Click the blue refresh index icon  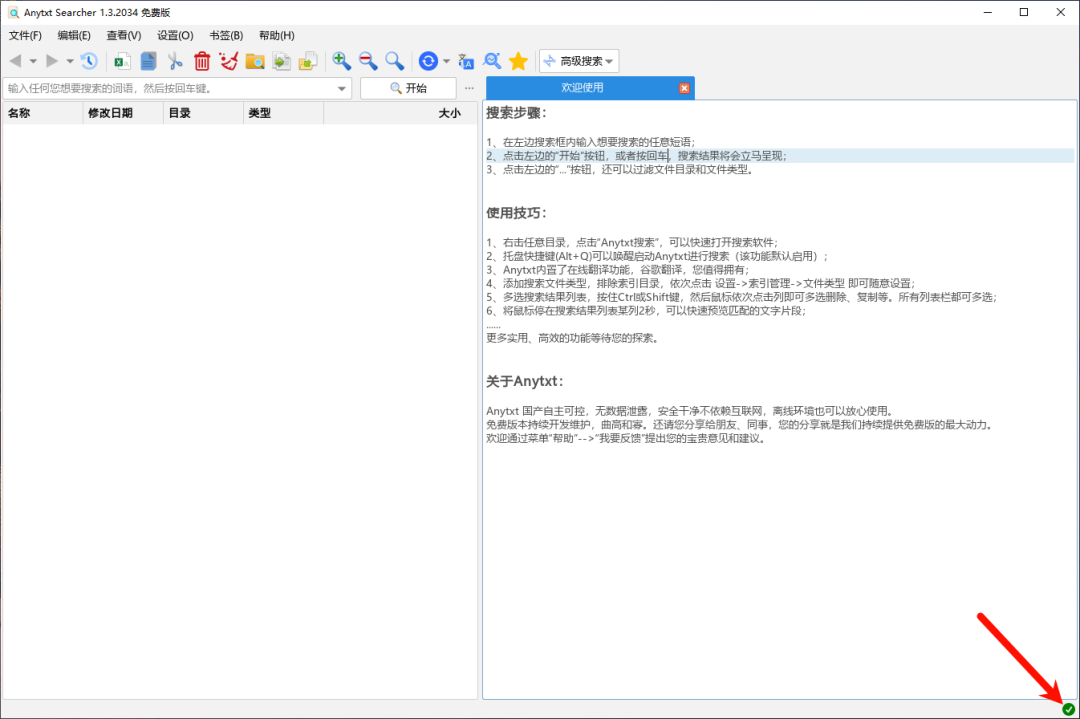point(428,61)
